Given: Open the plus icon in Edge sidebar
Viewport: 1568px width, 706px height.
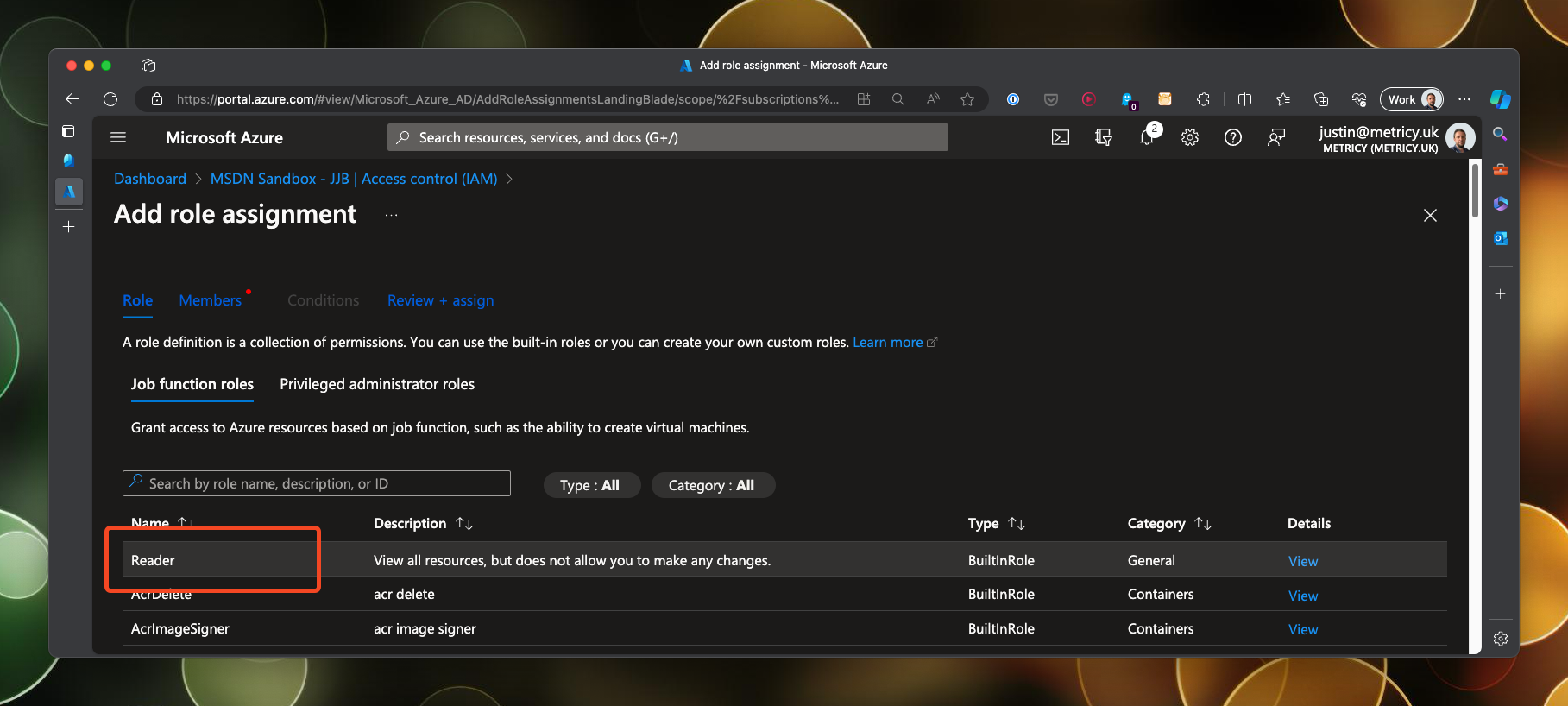Looking at the screenshot, I should pyautogui.click(x=1501, y=294).
